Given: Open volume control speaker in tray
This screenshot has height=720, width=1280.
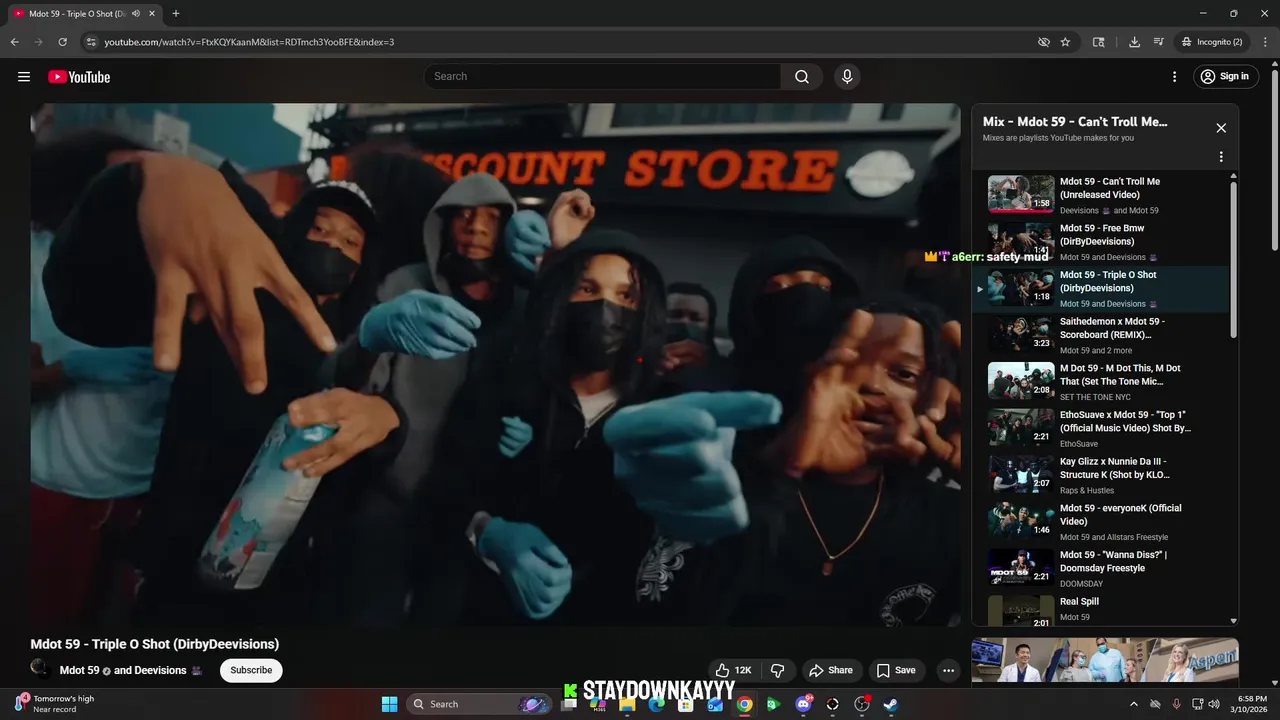Looking at the screenshot, I should [x=1214, y=704].
